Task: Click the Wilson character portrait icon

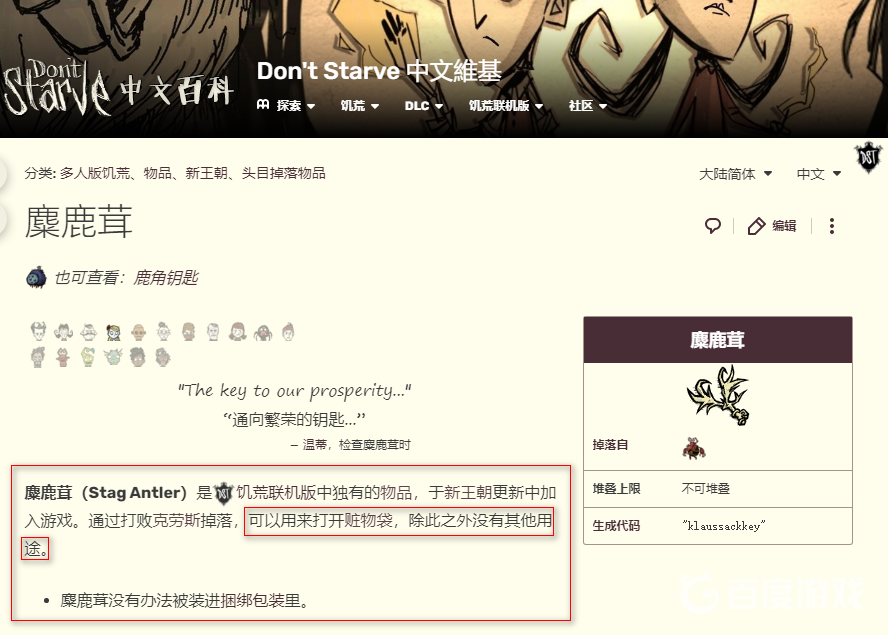Action: pos(38,331)
